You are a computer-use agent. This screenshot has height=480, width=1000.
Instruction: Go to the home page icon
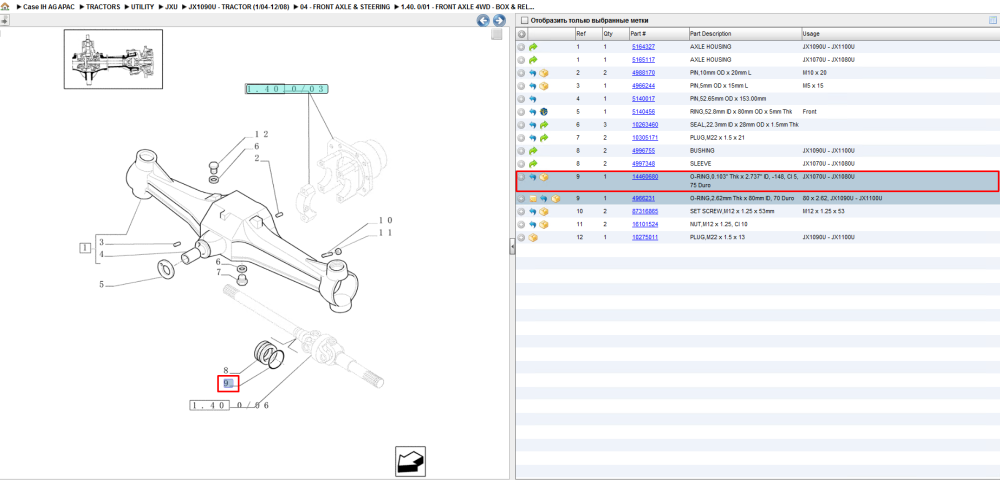point(5,6)
